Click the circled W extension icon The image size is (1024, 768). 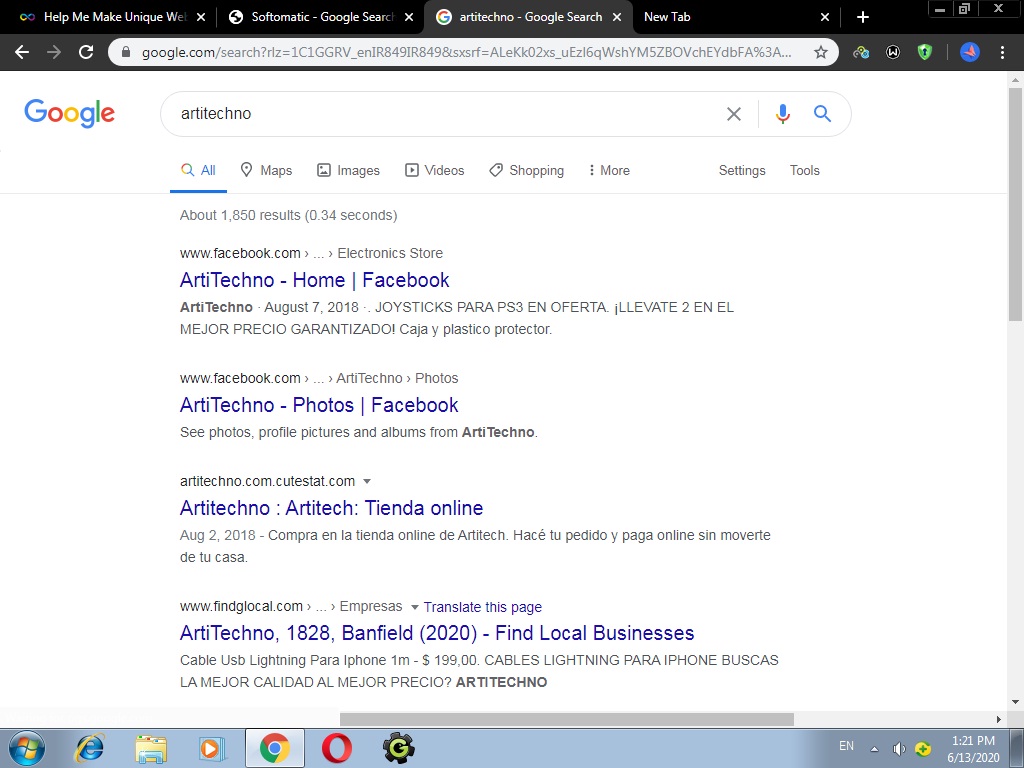pyautogui.click(x=893, y=52)
